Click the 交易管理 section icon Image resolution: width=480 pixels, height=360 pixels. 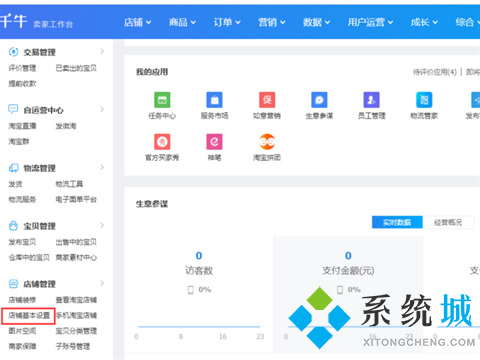[13, 52]
